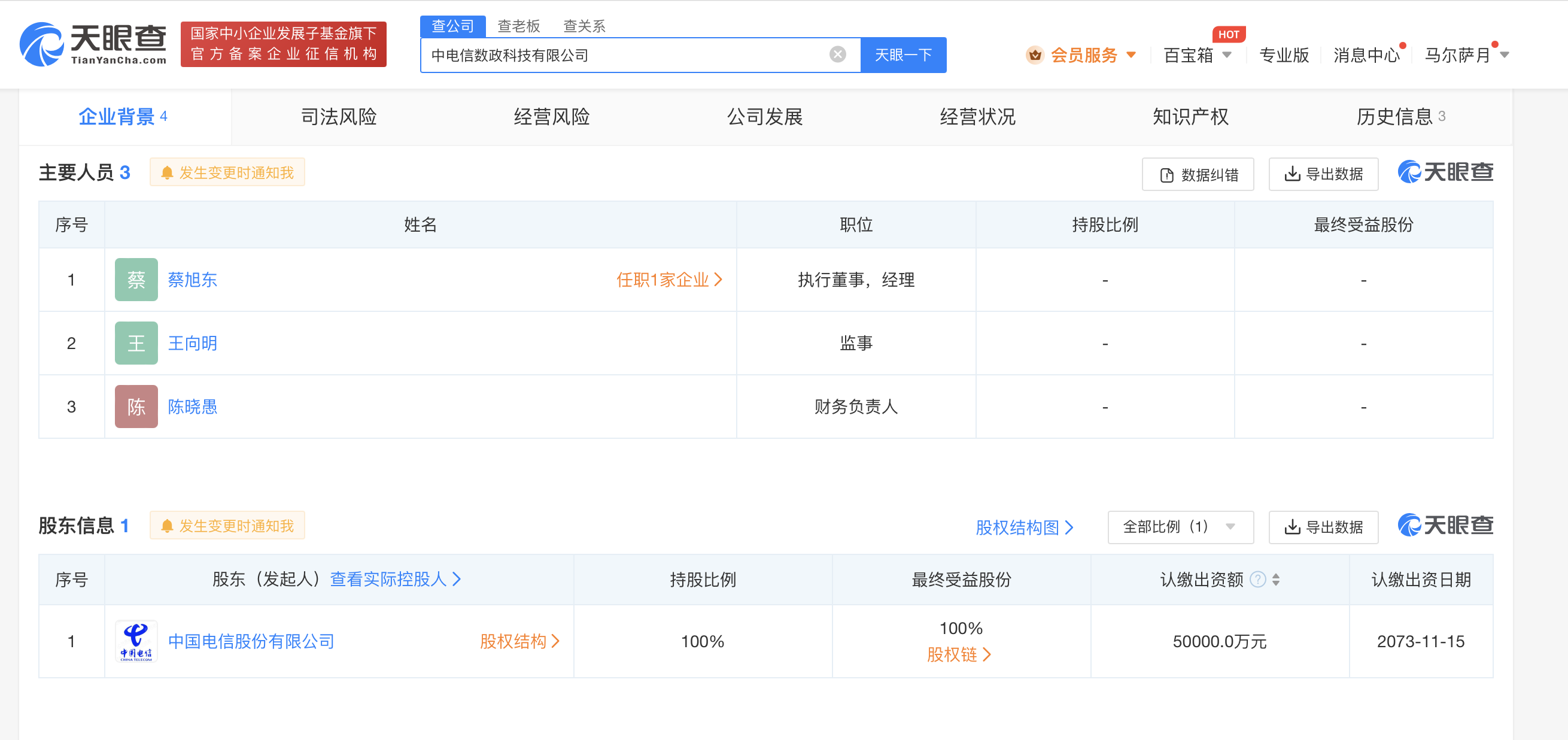1568x740 pixels.
Task: Open the 全部比例 (1) dropdown
Action: tap(1180, 527)
